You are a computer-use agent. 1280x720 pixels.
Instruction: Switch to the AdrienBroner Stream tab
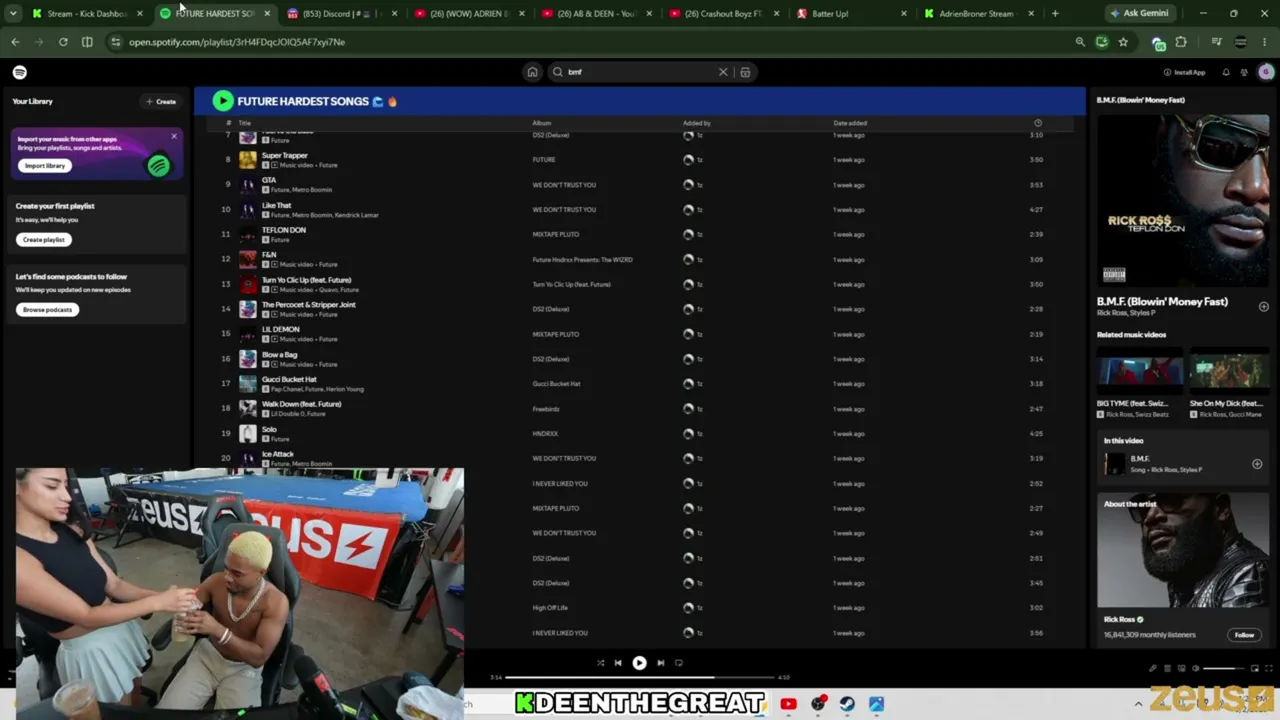coord(978,14)
